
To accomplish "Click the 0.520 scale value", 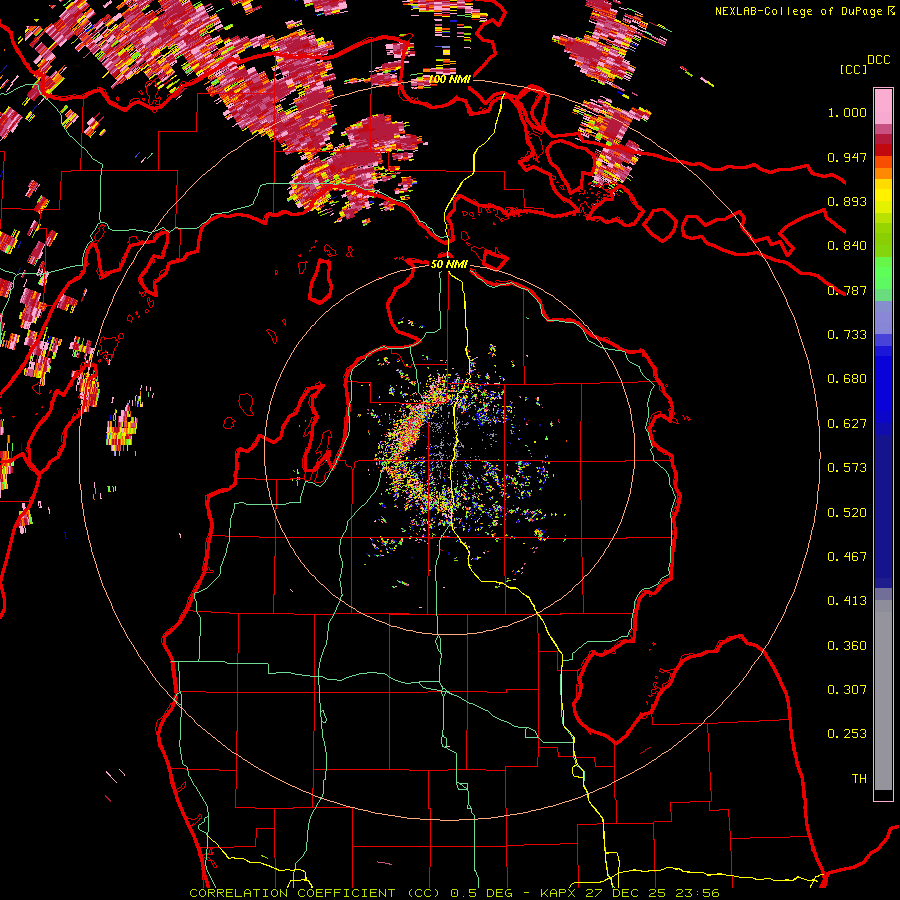I will 847,513.
